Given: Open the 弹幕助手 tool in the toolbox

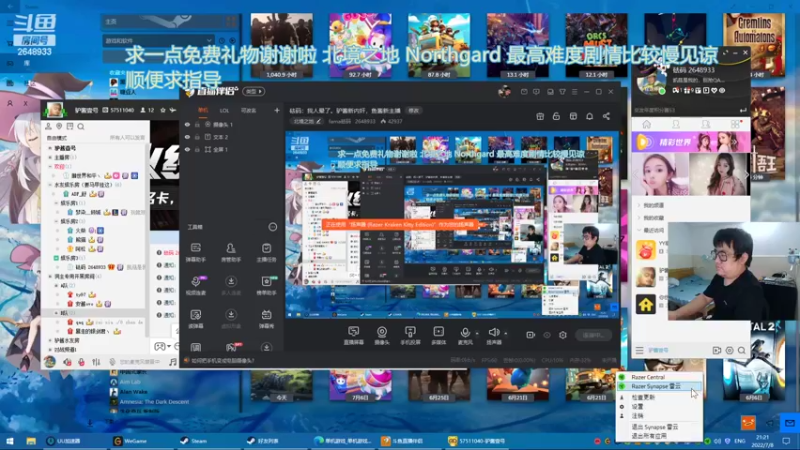Looking at the screenshot, I should click(196, 253).
